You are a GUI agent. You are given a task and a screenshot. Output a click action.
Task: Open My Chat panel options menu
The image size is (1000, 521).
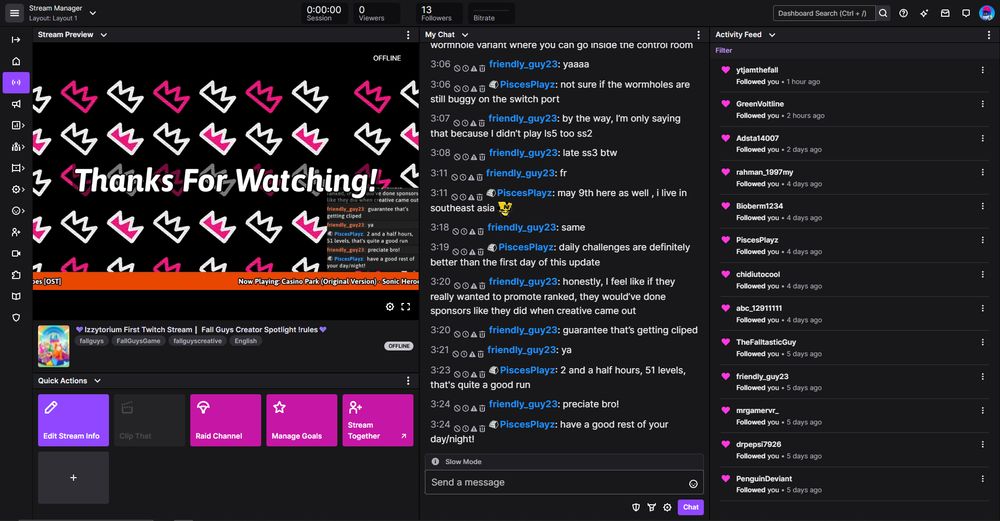pos(698,35)
